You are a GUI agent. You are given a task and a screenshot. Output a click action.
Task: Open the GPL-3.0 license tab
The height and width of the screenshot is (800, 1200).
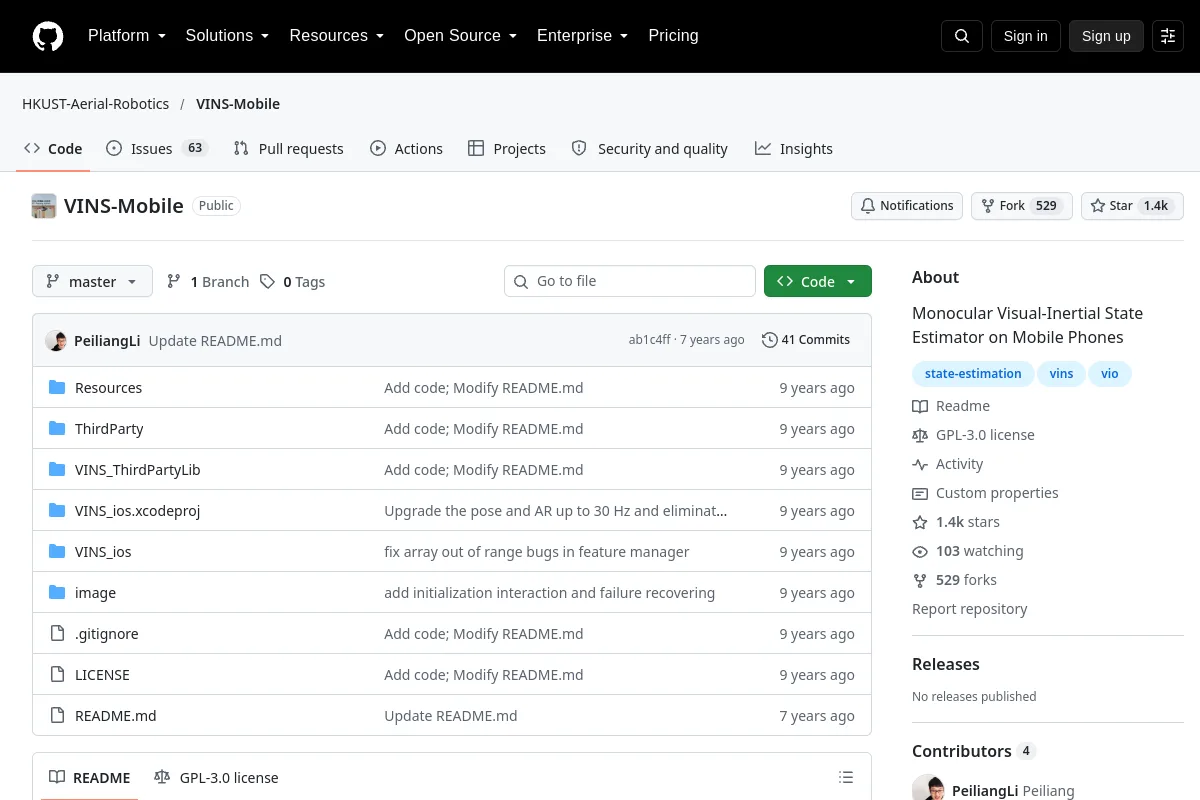pos(216,778)
